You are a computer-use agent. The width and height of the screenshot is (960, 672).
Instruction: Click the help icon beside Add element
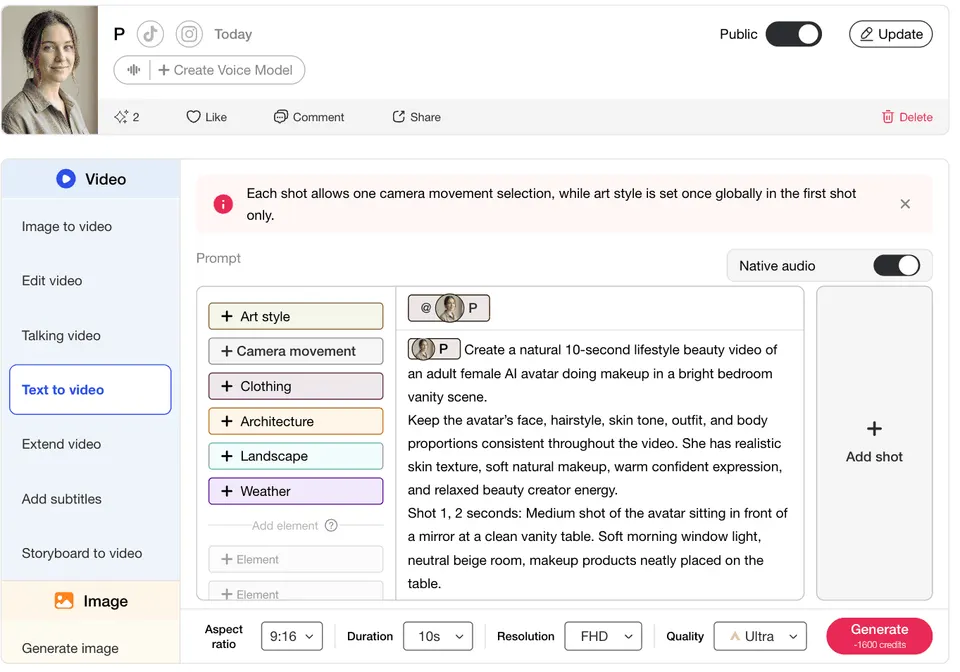click(331, 525)
